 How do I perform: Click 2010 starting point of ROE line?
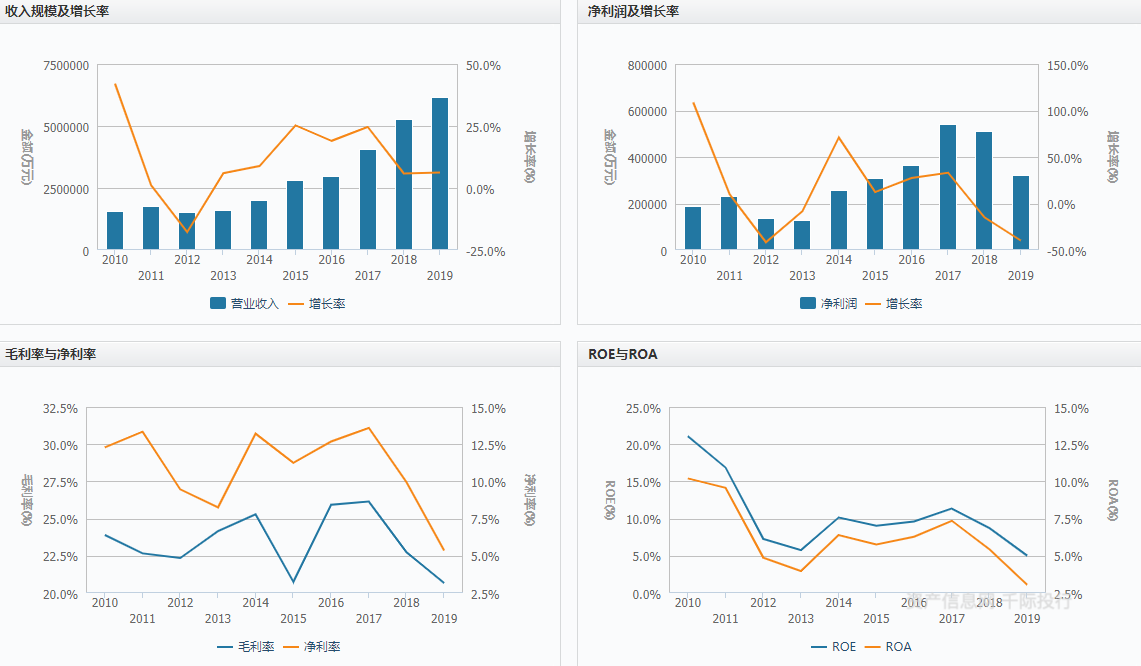point(688,437)
